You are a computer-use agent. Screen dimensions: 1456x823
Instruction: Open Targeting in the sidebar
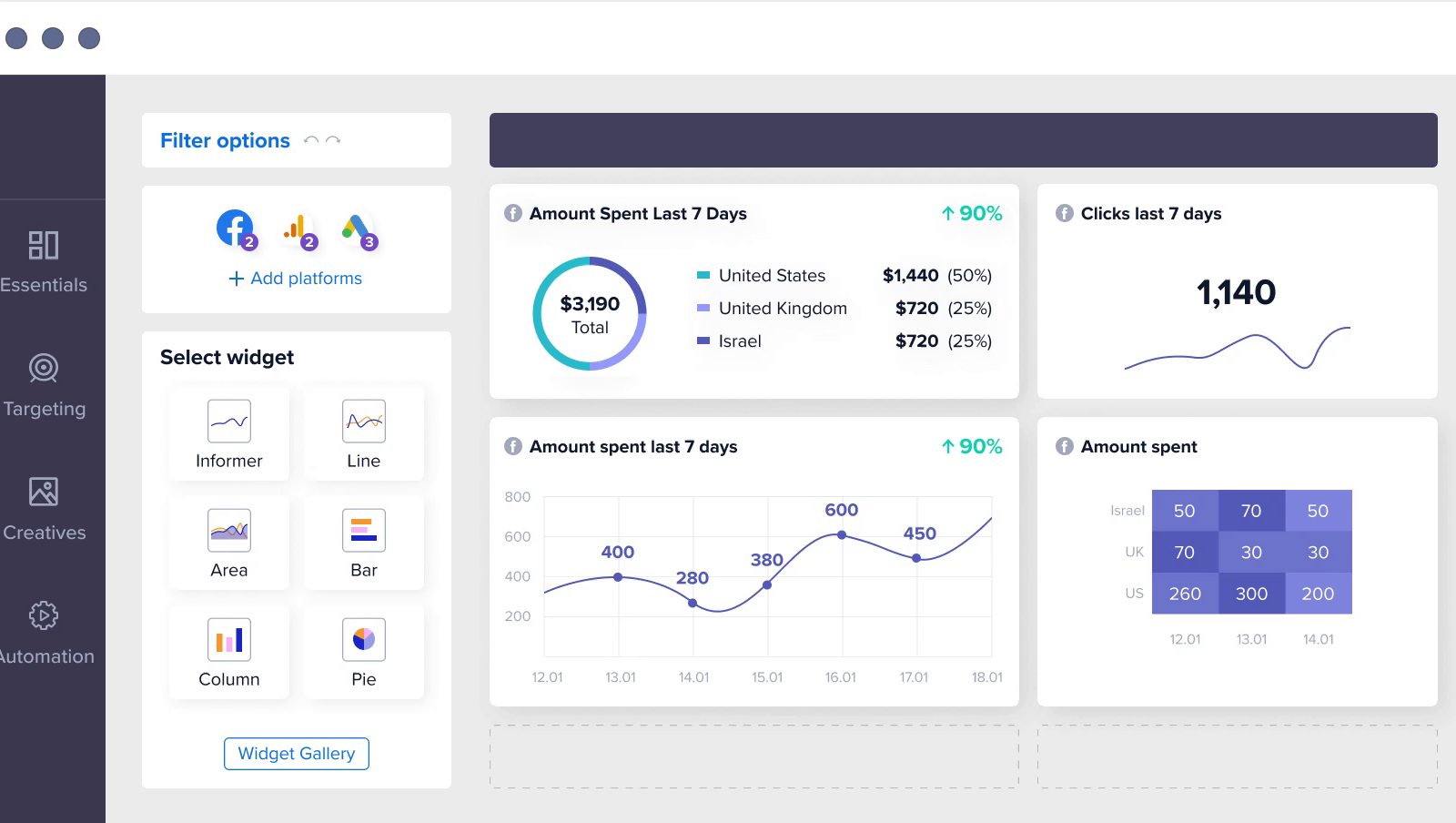[x=43, y=383]
